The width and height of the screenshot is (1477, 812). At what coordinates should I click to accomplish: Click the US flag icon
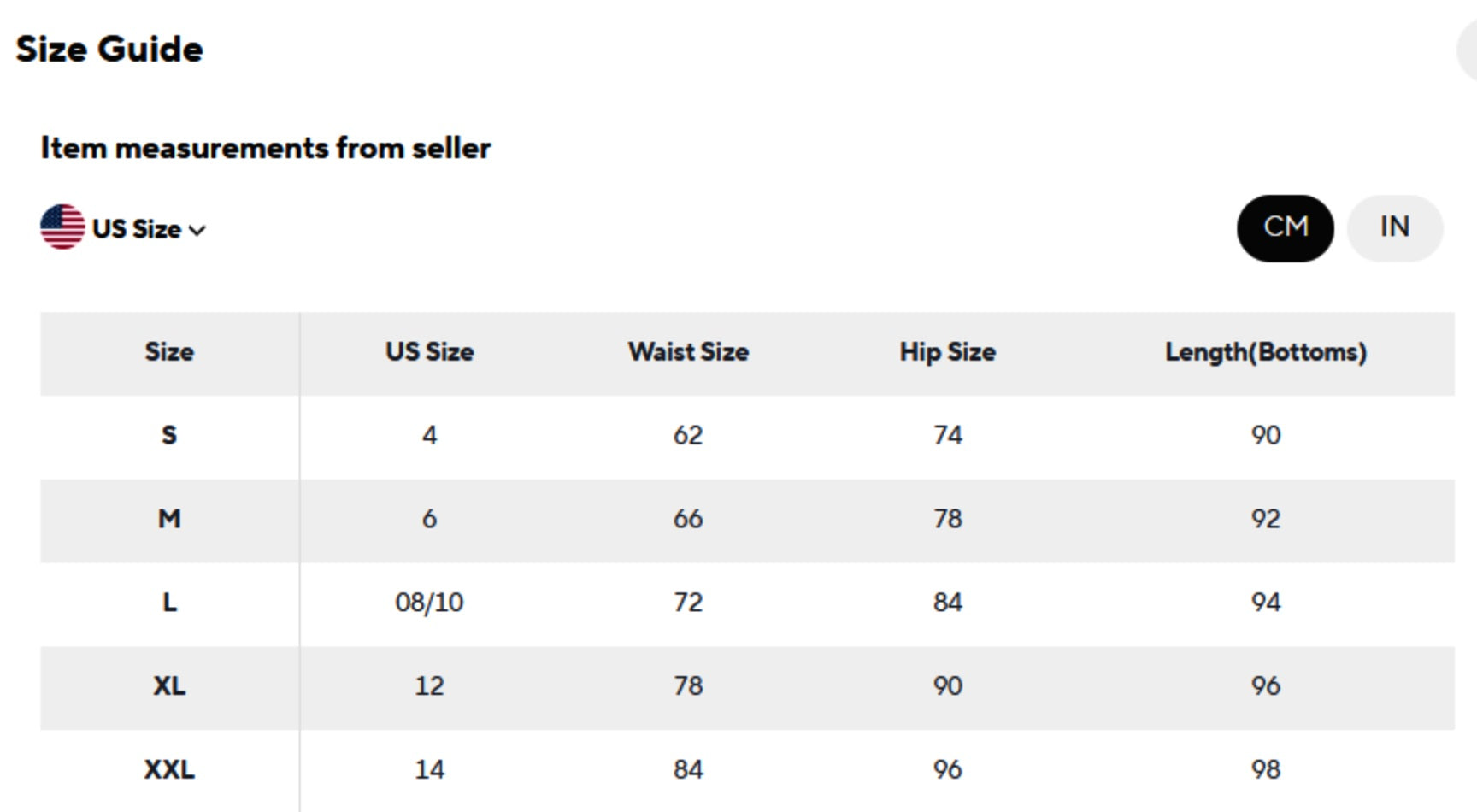(62, 227)
